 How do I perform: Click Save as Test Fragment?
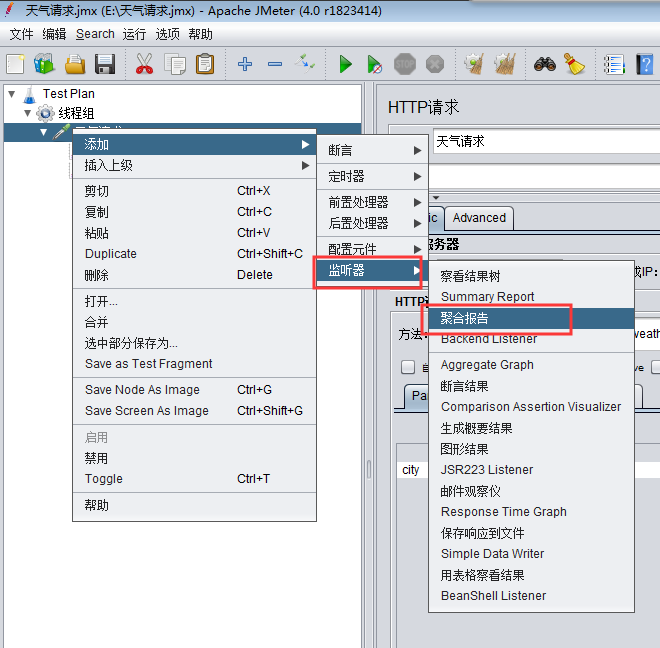tap(194, 364)
